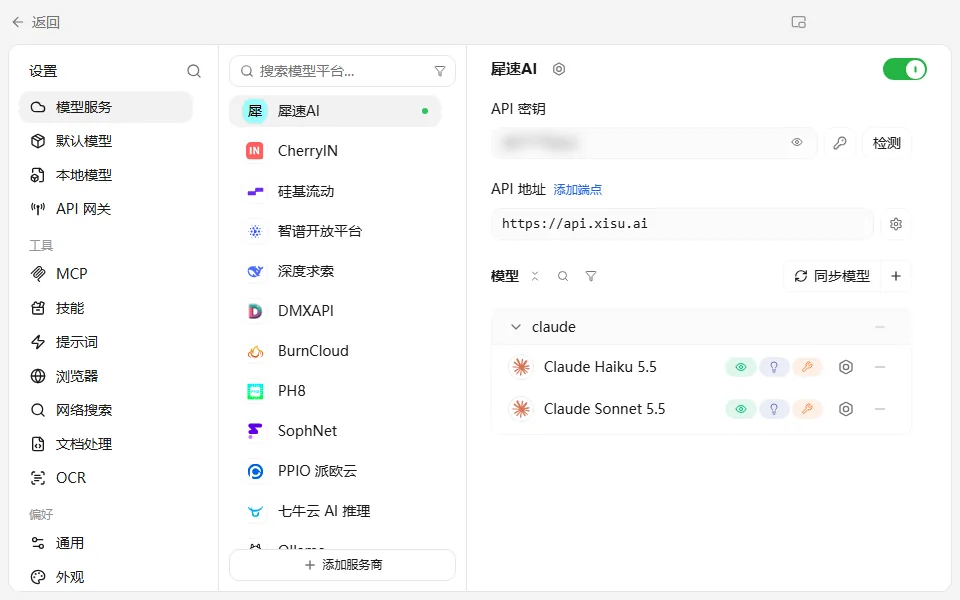Click 添加端点 link
The width and height of the screenshot is (960, 600).
point(577,190)
